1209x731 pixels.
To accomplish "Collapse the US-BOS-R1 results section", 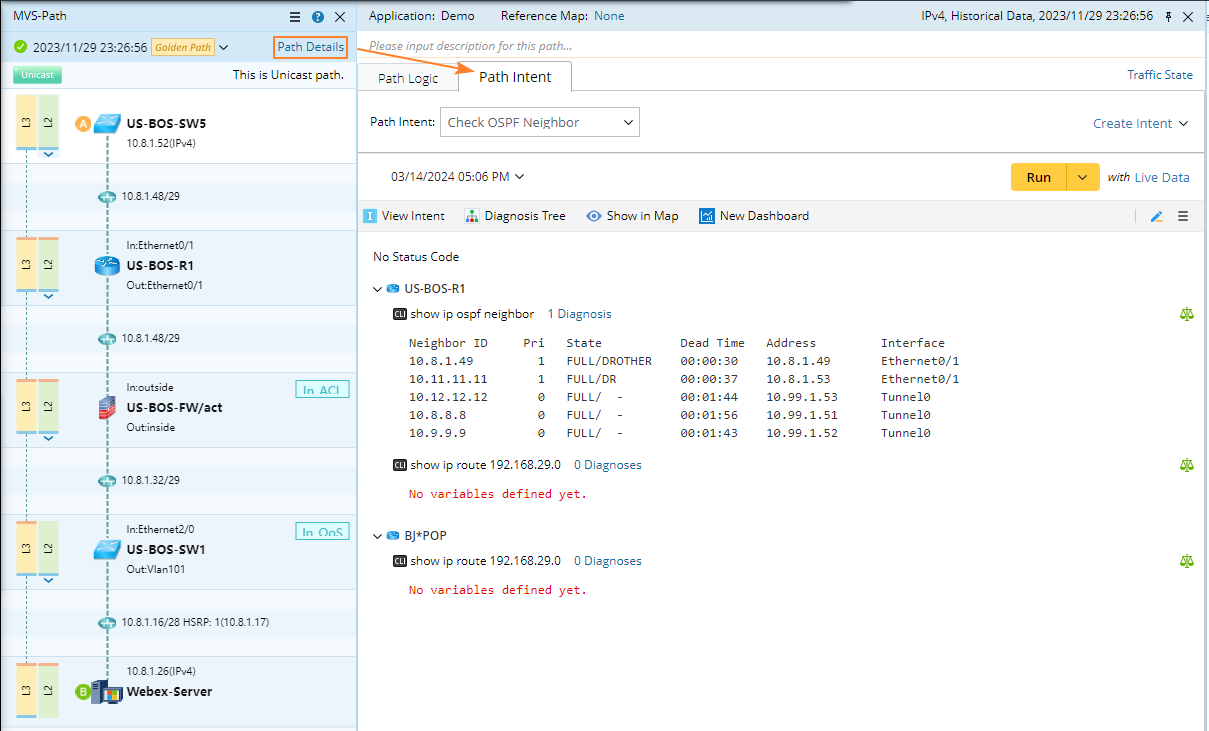I will pos(377,289).
